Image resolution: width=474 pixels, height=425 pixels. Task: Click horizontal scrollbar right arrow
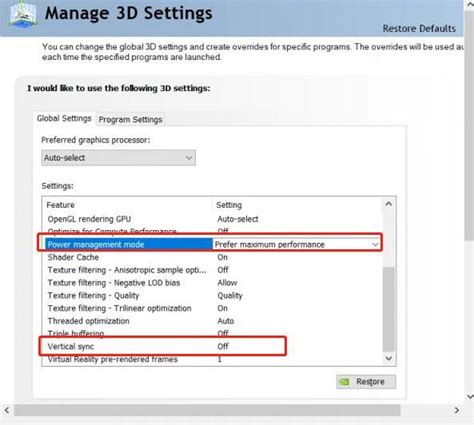(x=457, y=410)
